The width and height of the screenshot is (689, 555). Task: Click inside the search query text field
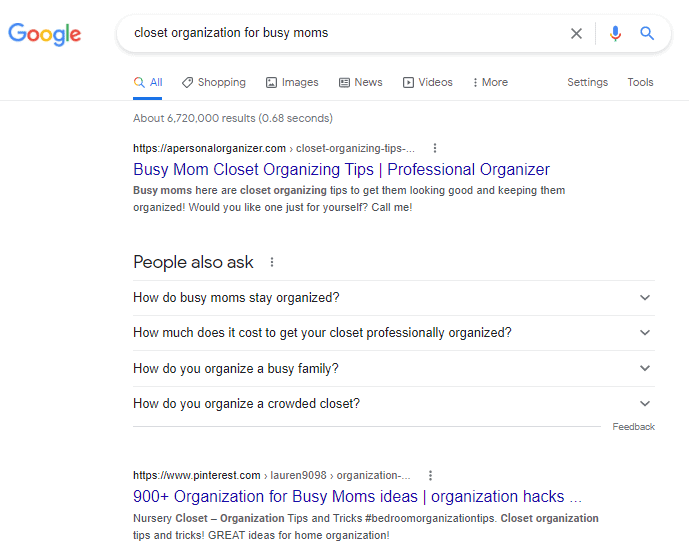[x=343, y=33]
